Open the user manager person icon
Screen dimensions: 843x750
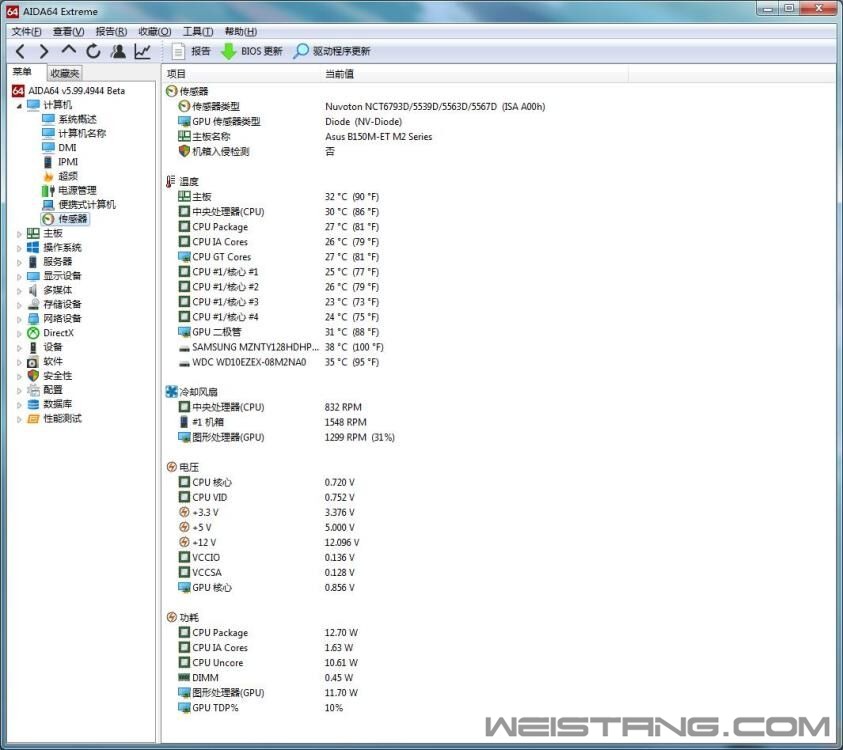point(118,52)
